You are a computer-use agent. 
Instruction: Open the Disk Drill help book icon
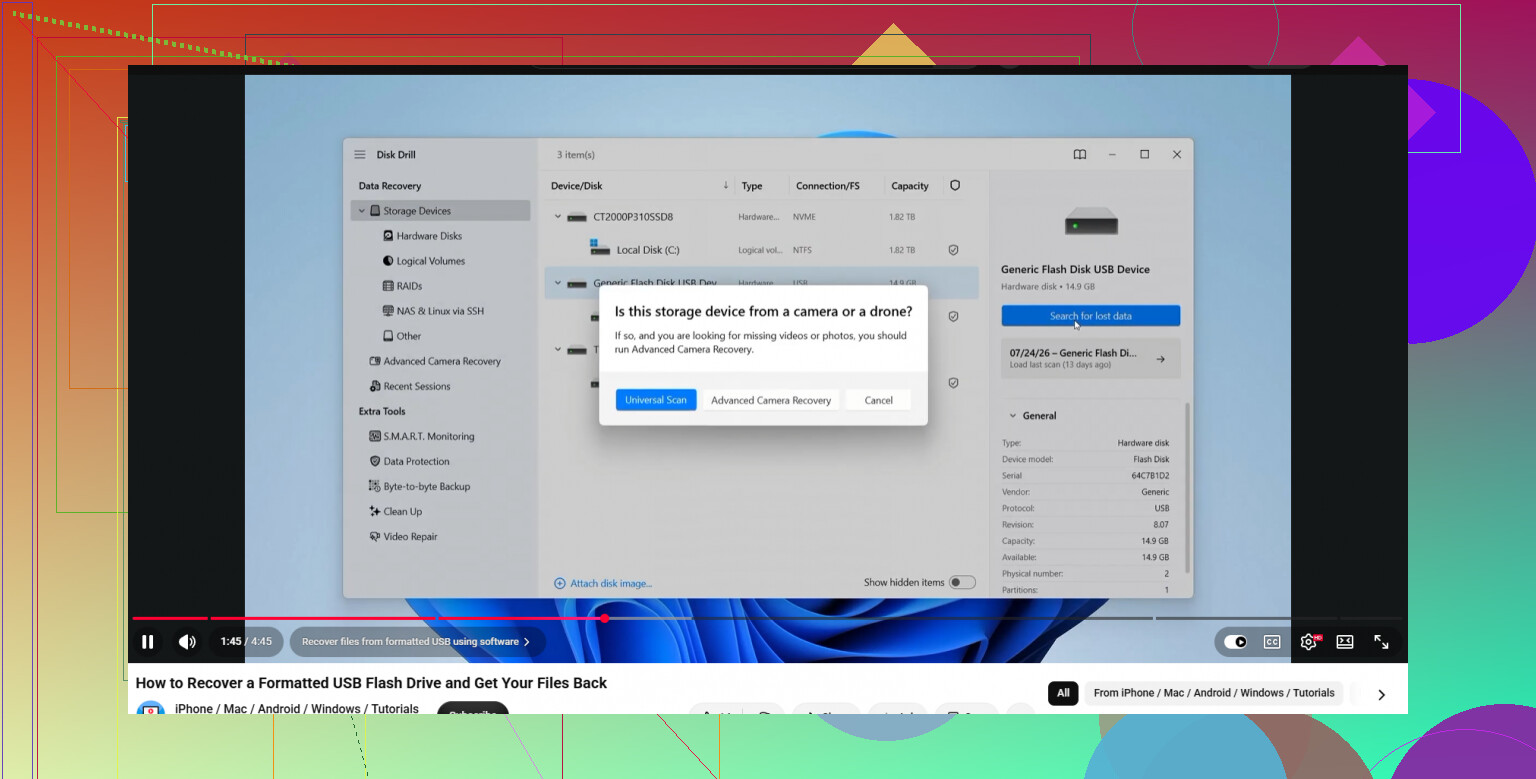(1080, 155)
